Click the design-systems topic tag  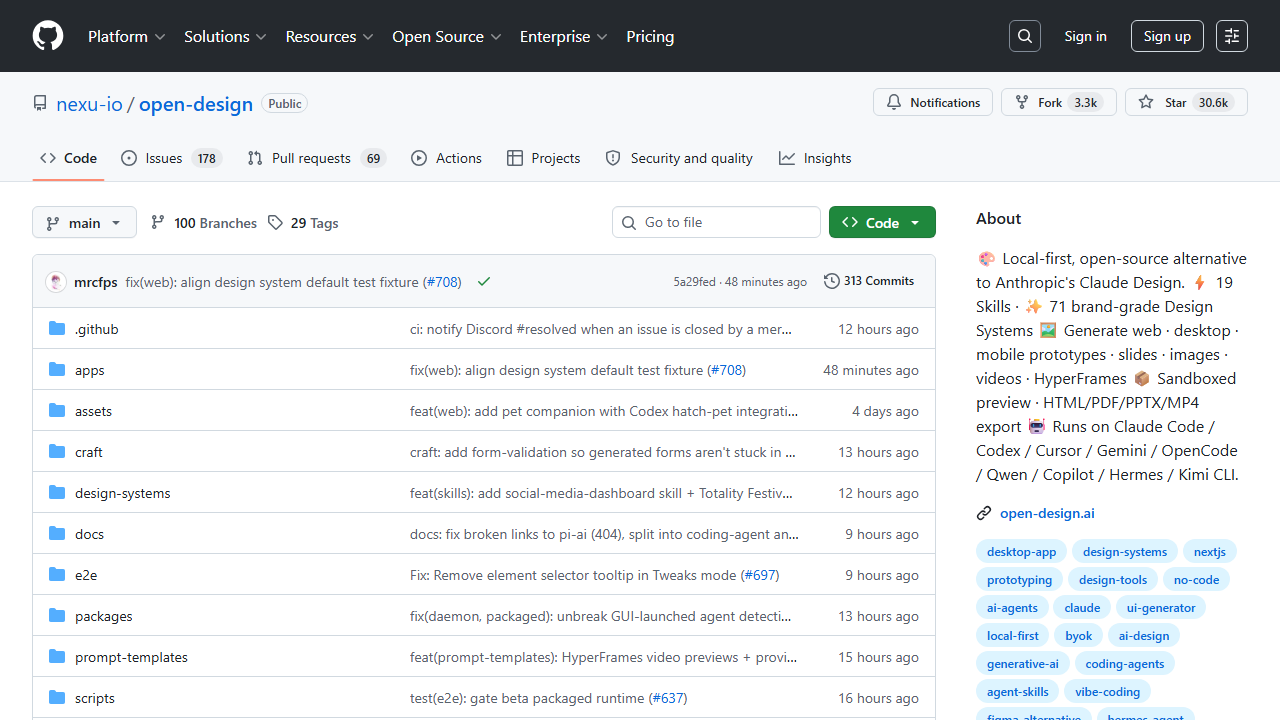pos(1124,552)
